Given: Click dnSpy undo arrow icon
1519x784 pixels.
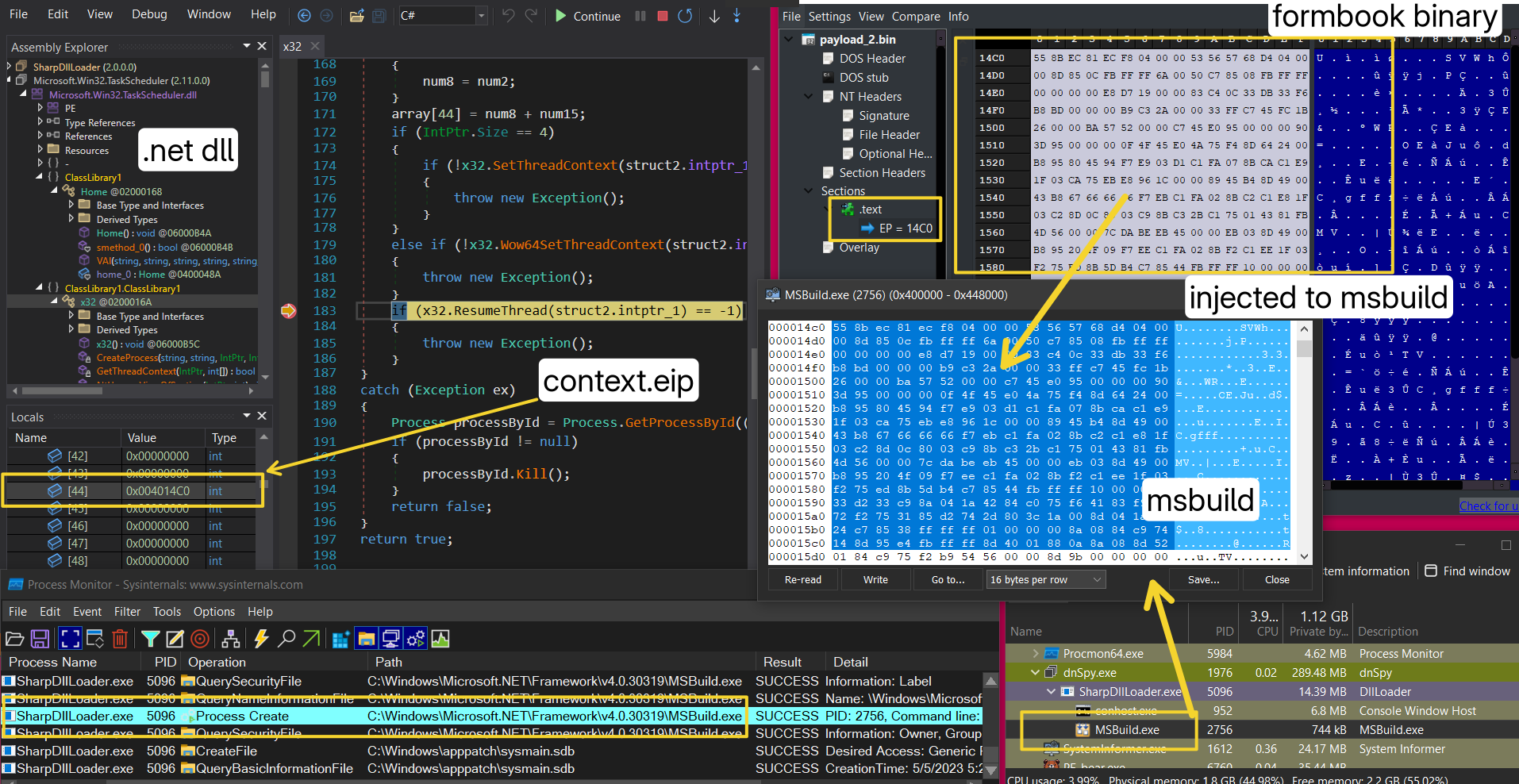Looking at the screenshot, I should [509, 15].
